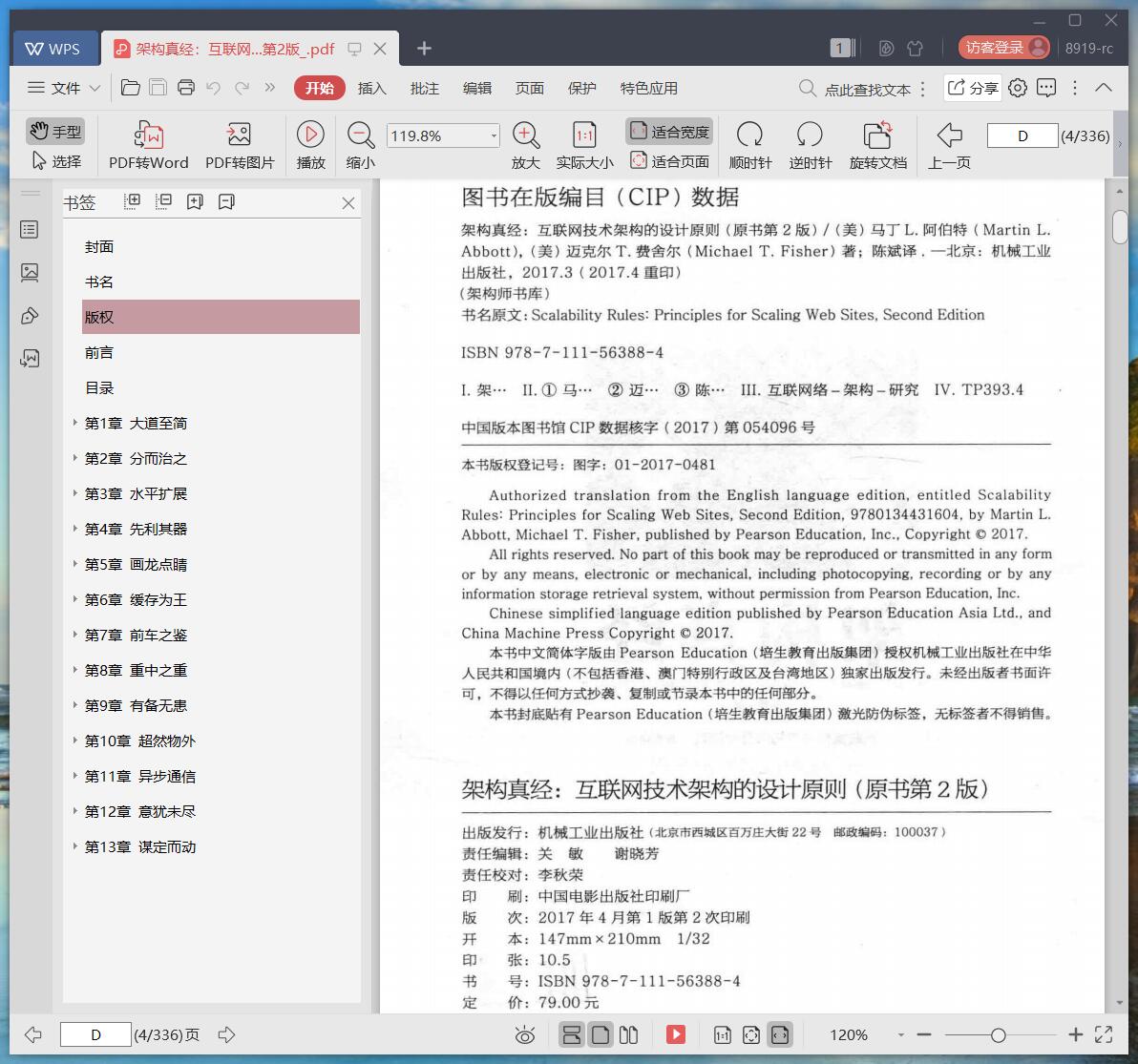The width and height of the screenshot is (1138, 1064).
Task: Collapse the ribbon with the chevron
Action: pyautogui.click(x=1104, y=88)
